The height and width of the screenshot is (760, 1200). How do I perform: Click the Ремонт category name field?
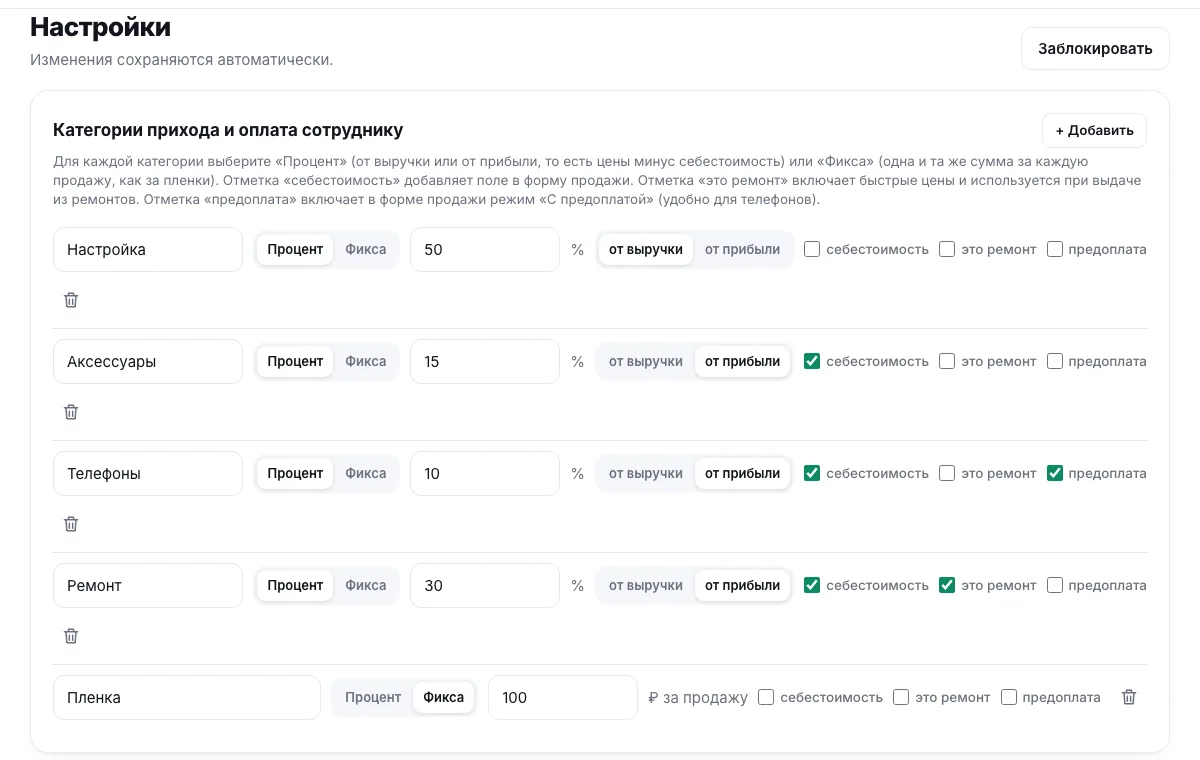[x=148, y=586]
